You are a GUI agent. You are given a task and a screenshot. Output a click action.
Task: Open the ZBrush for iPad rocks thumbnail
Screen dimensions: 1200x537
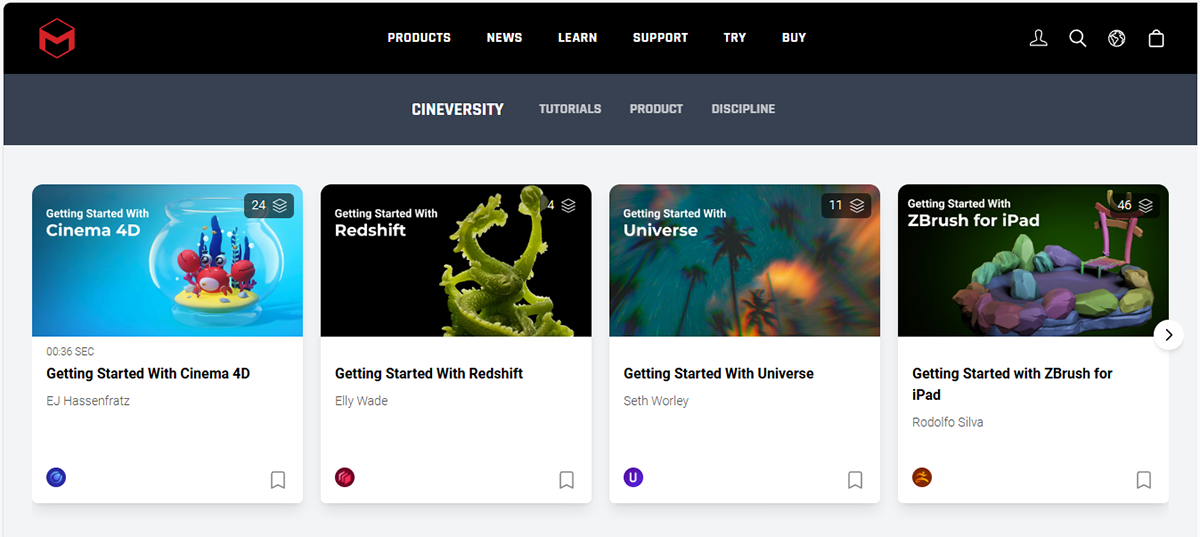(1033, 260)
